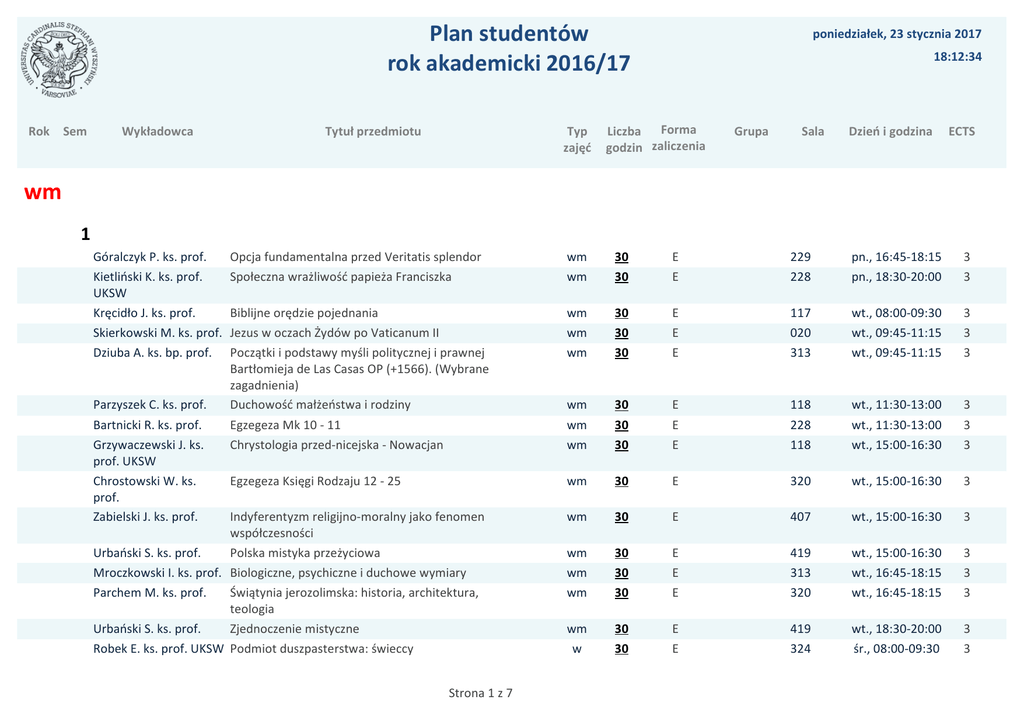The height and width of the screenshot is (724, 1024).
Task: Click the underlined 30 hours in Góralczyk row
Action: point(621,257)
